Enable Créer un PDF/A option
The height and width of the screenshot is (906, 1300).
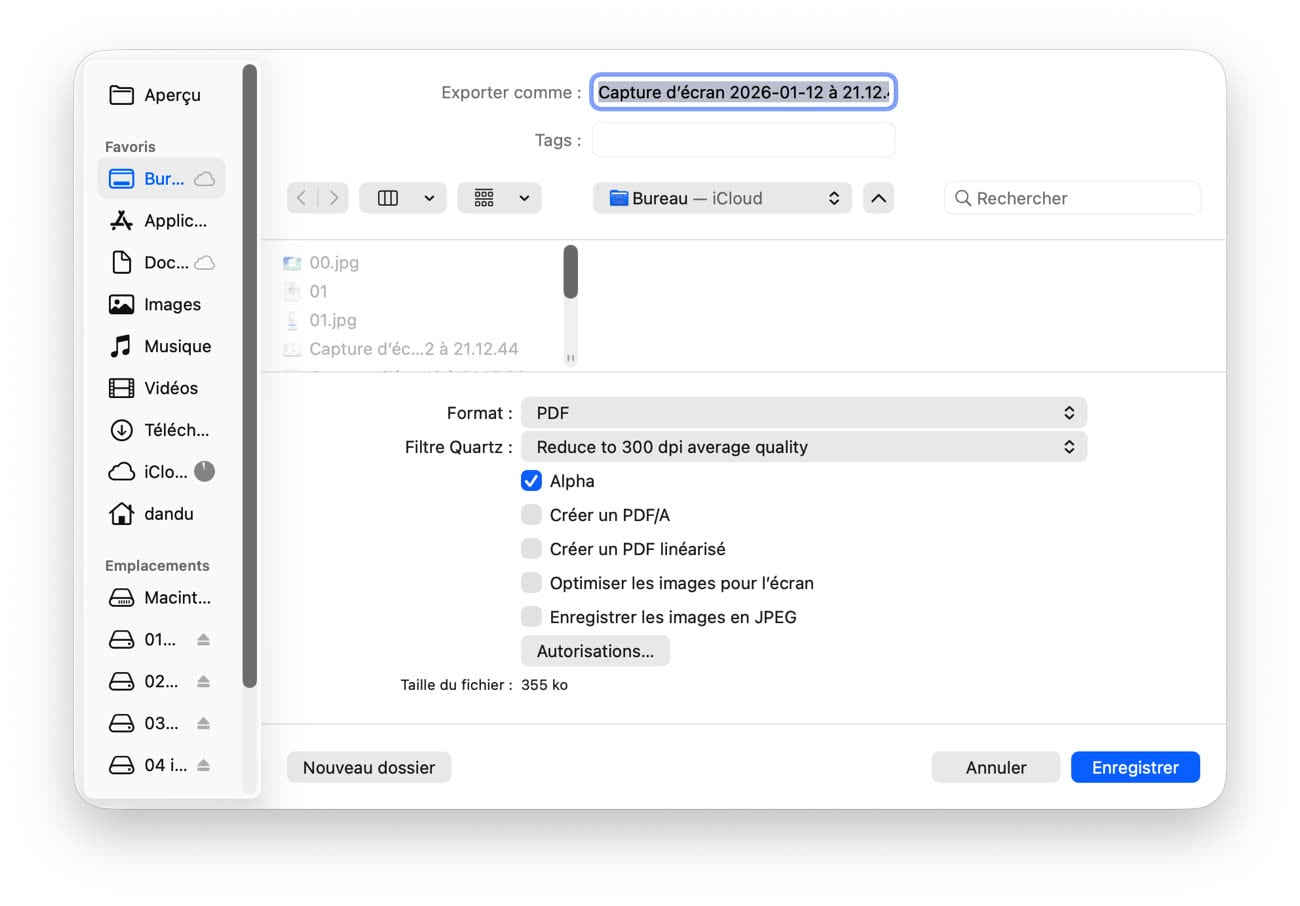click(x=531, y=515)
